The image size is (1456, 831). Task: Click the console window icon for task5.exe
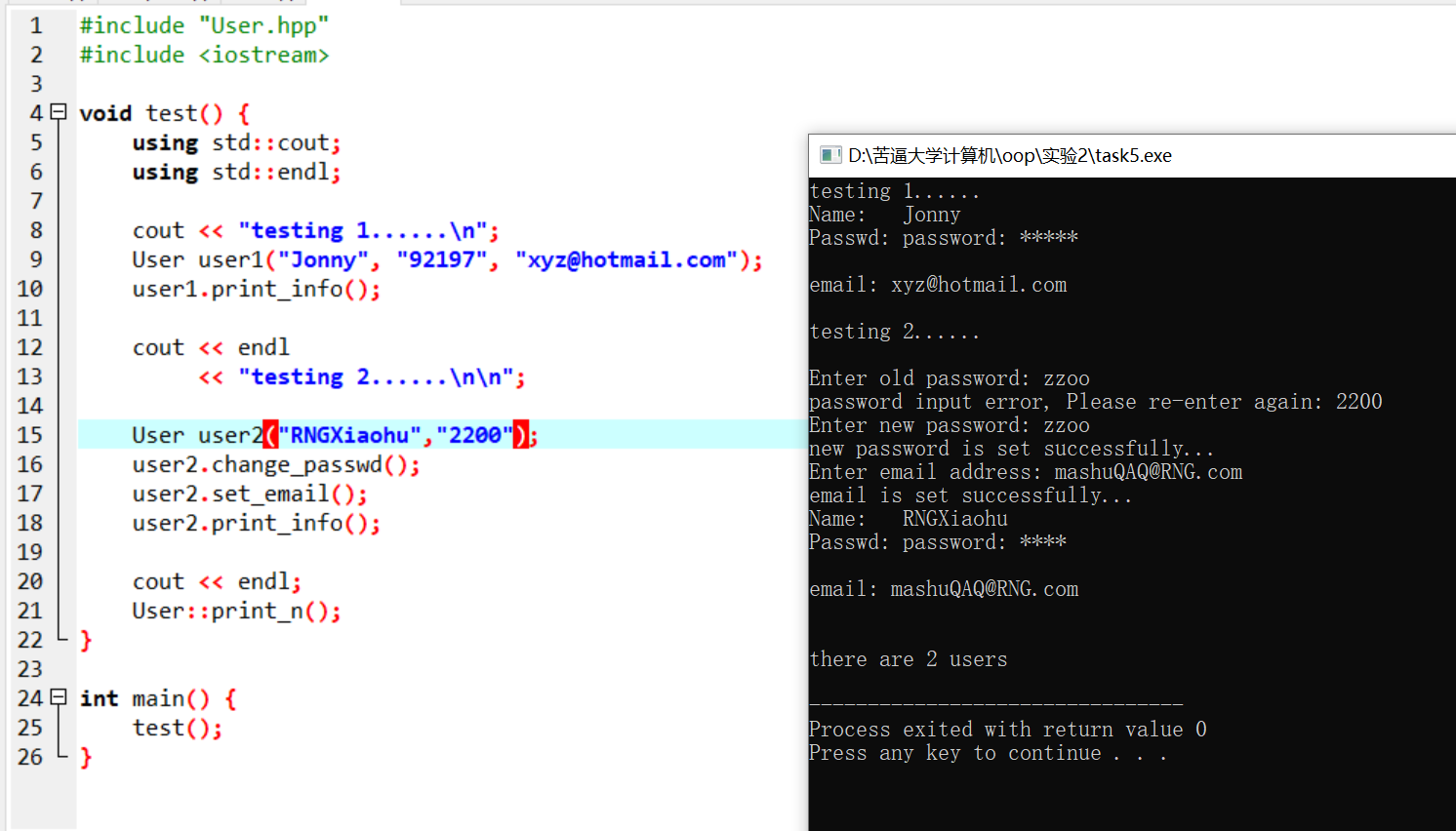pos(830,155)
